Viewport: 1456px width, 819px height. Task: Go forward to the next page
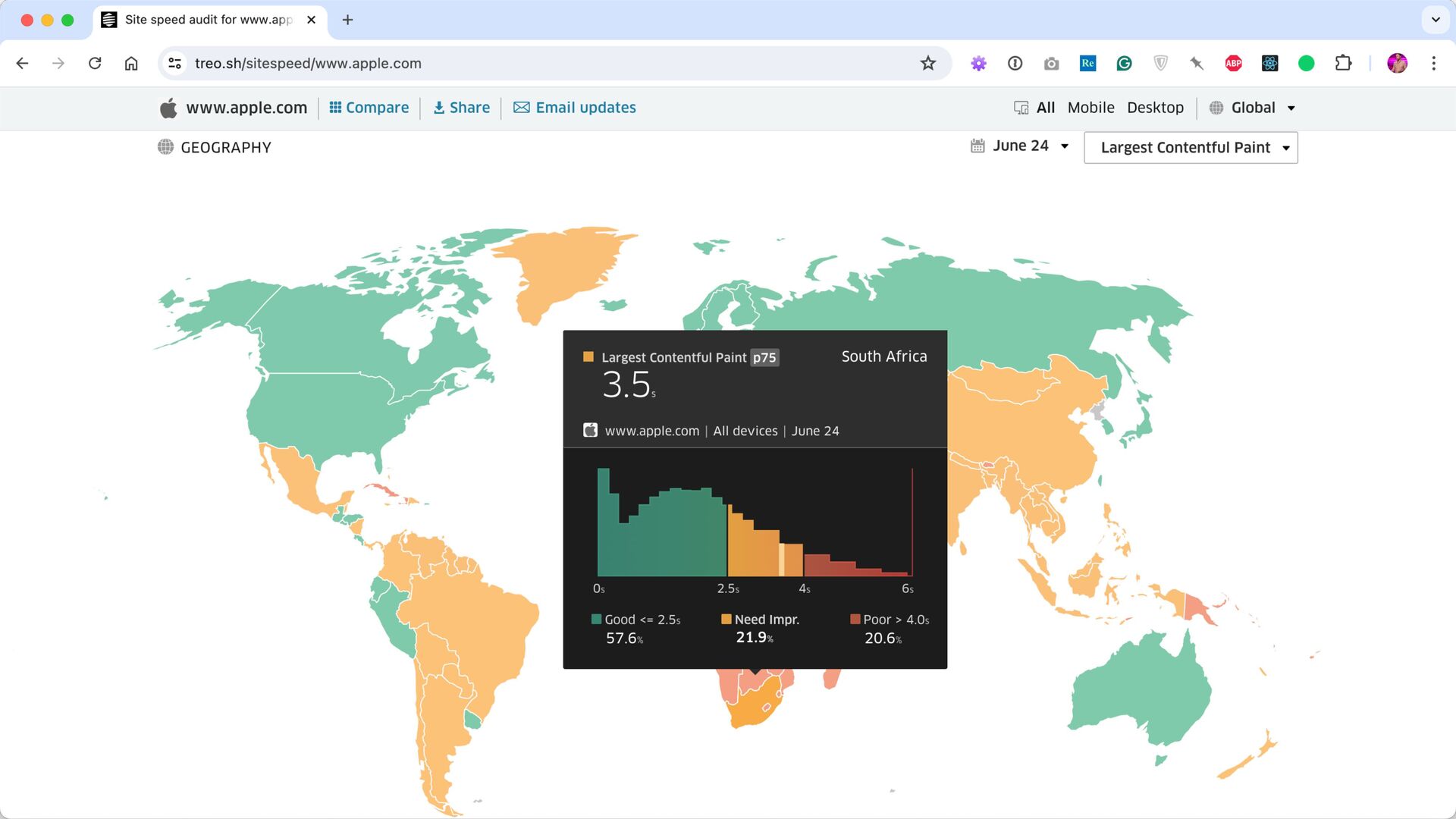(58, 64)
